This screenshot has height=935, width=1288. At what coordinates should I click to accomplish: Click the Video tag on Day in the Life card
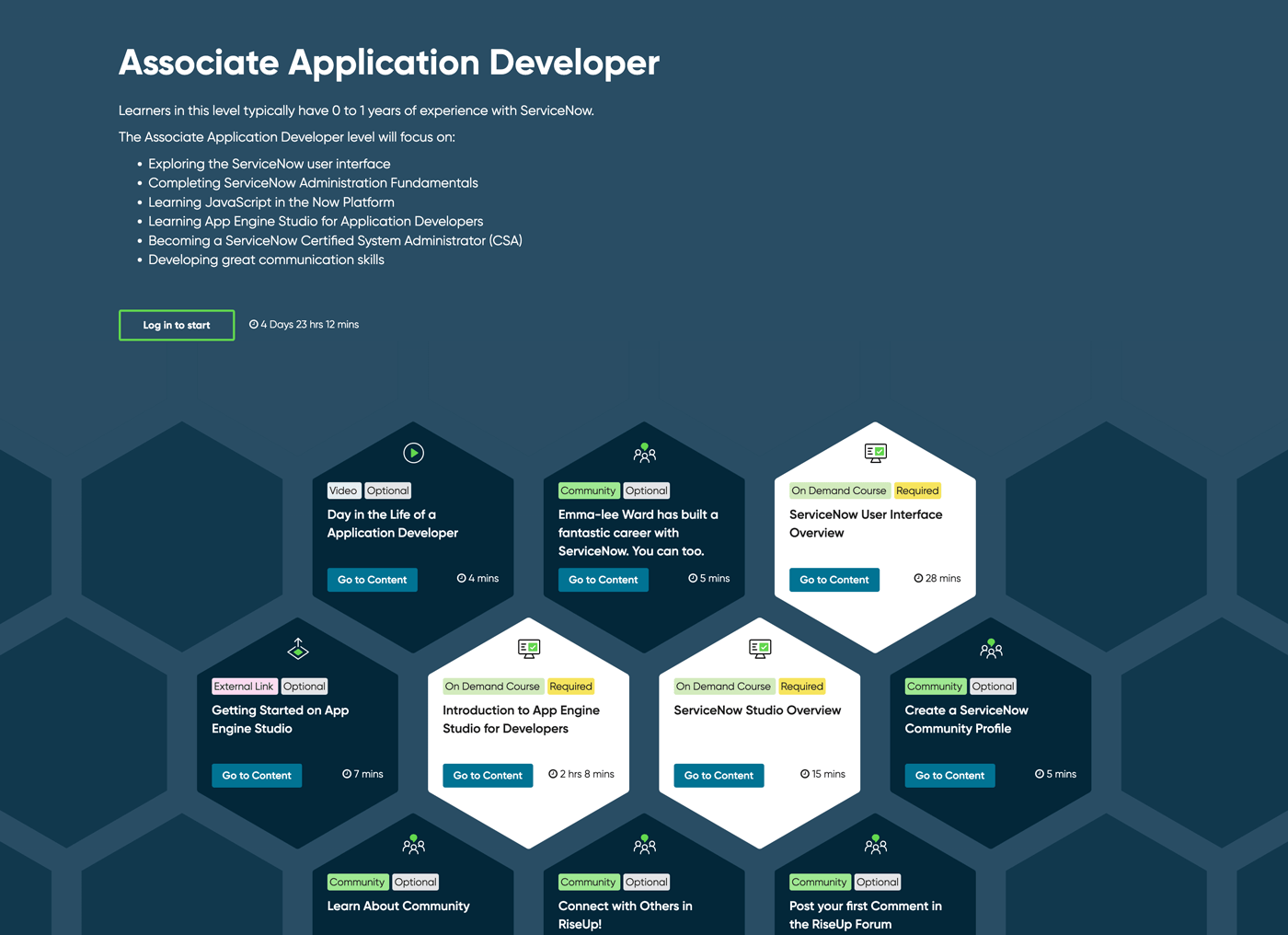(x=343, y=491)
